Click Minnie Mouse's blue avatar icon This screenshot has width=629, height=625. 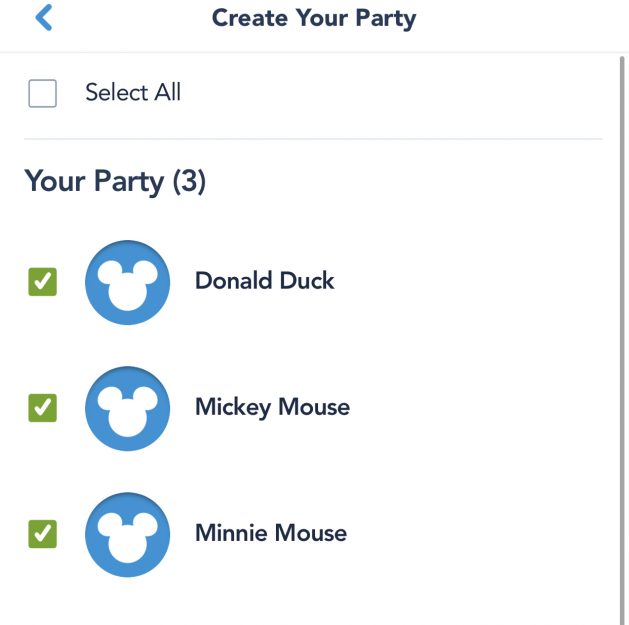127,534
